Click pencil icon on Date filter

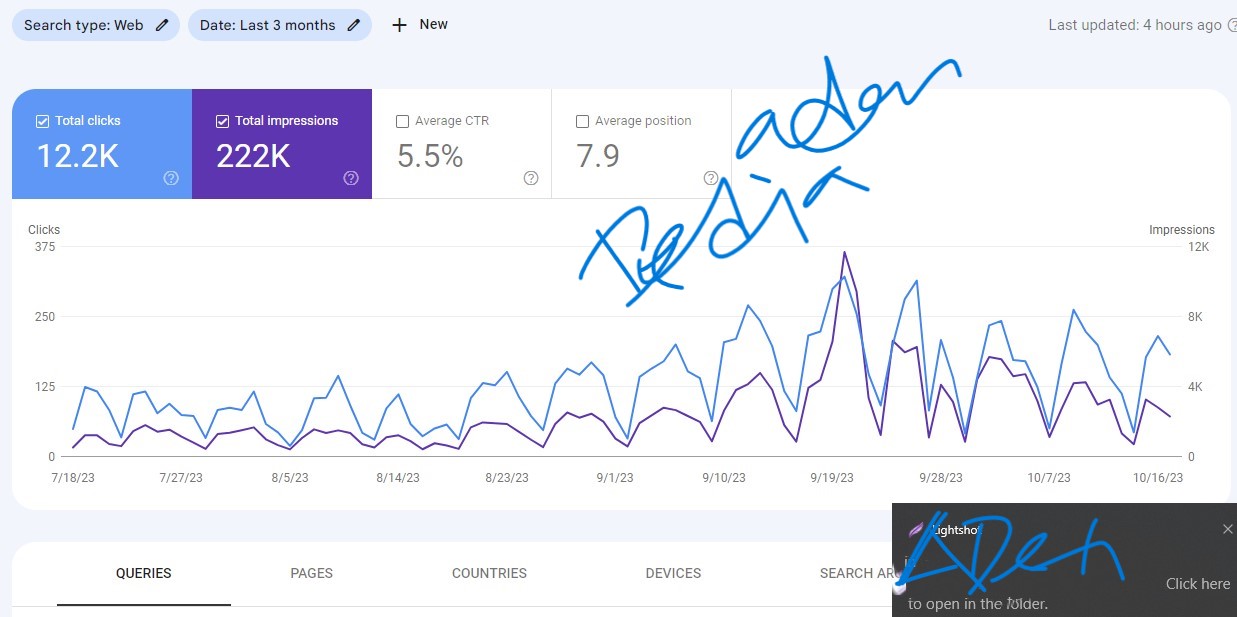(x=353, y=25)
